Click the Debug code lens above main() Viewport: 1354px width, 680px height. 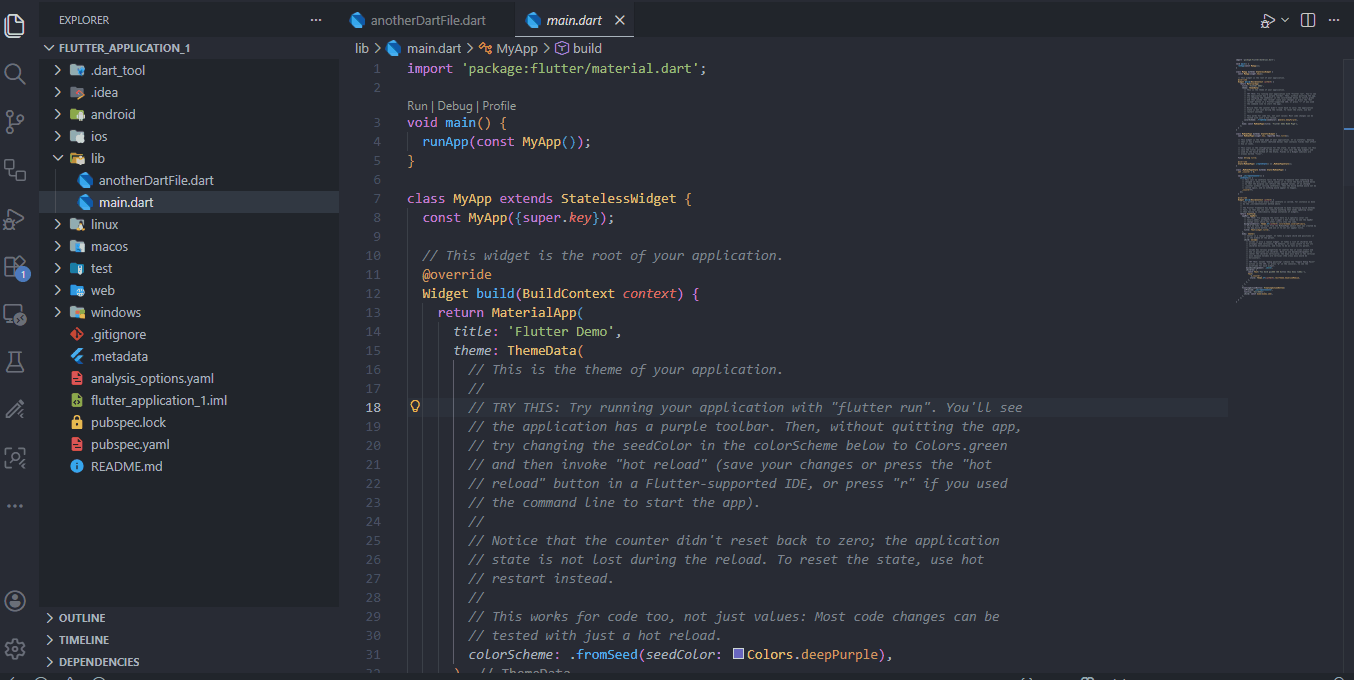[x=454, y=106]
